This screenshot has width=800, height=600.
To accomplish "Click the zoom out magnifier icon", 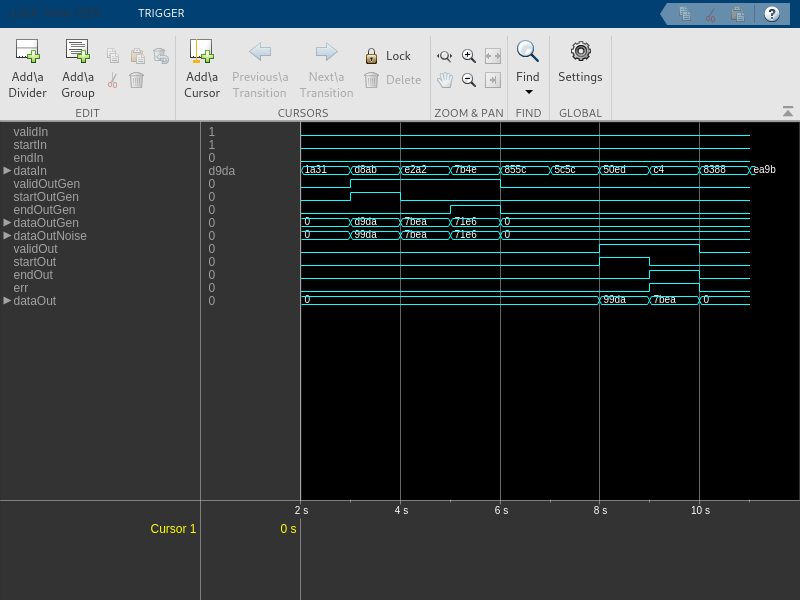I will point(468,80).
